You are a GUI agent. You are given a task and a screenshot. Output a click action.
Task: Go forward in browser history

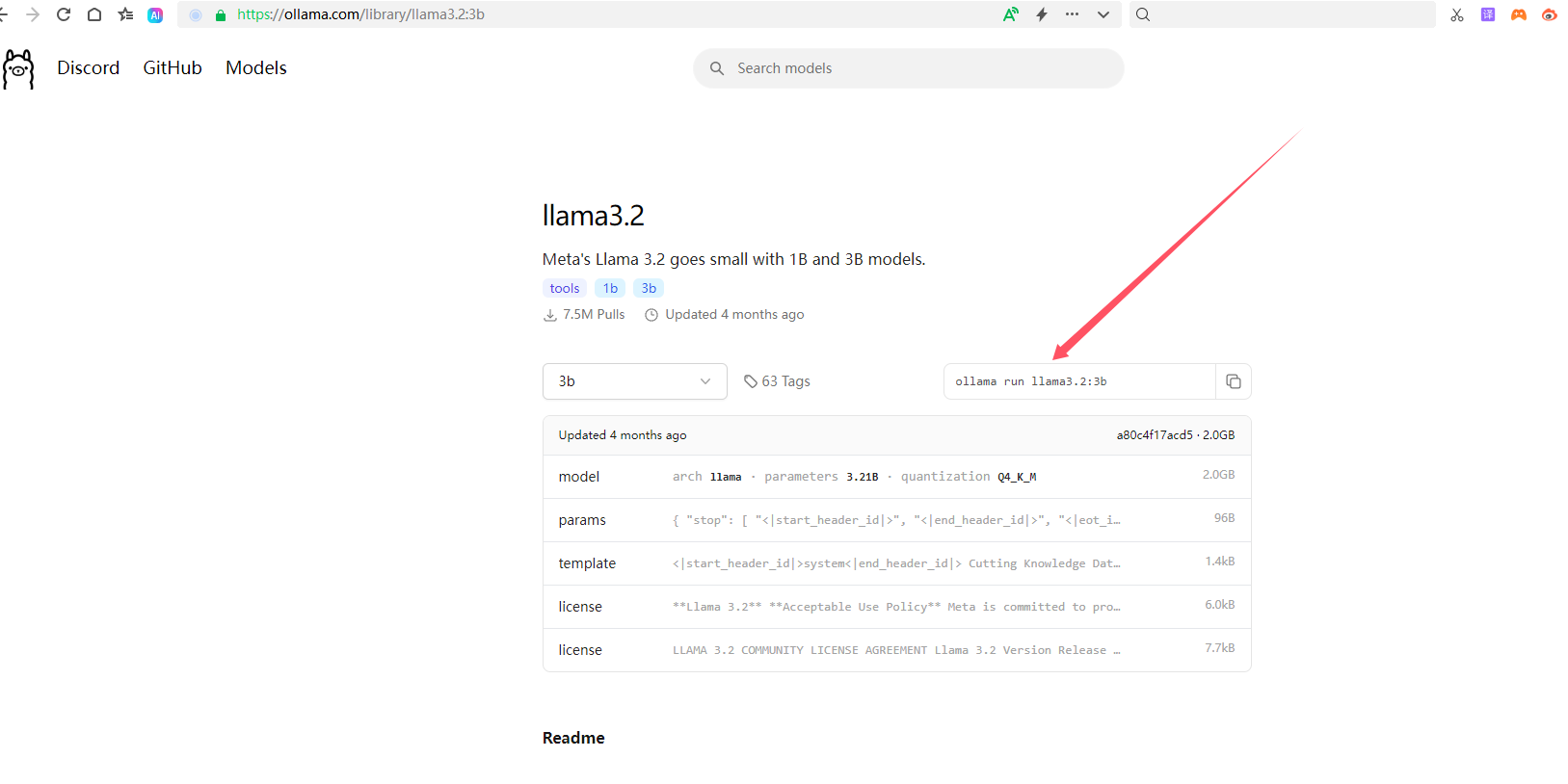click(x=33, y=14)
